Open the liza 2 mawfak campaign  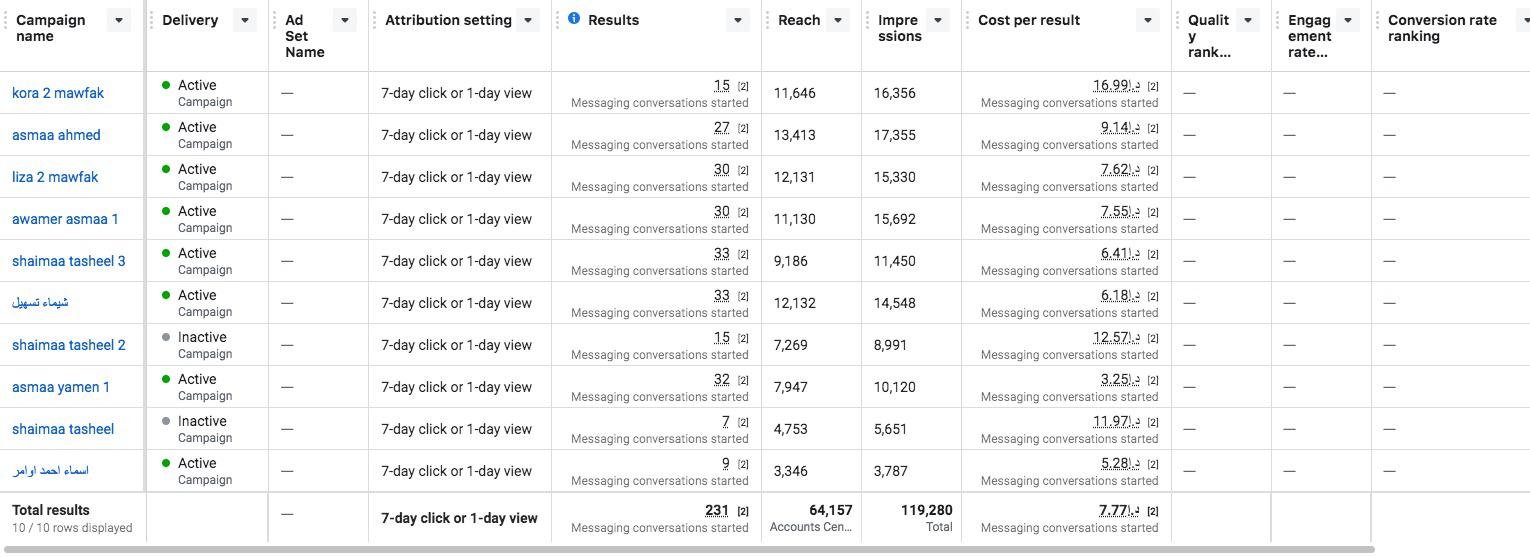tap(55, 177)
